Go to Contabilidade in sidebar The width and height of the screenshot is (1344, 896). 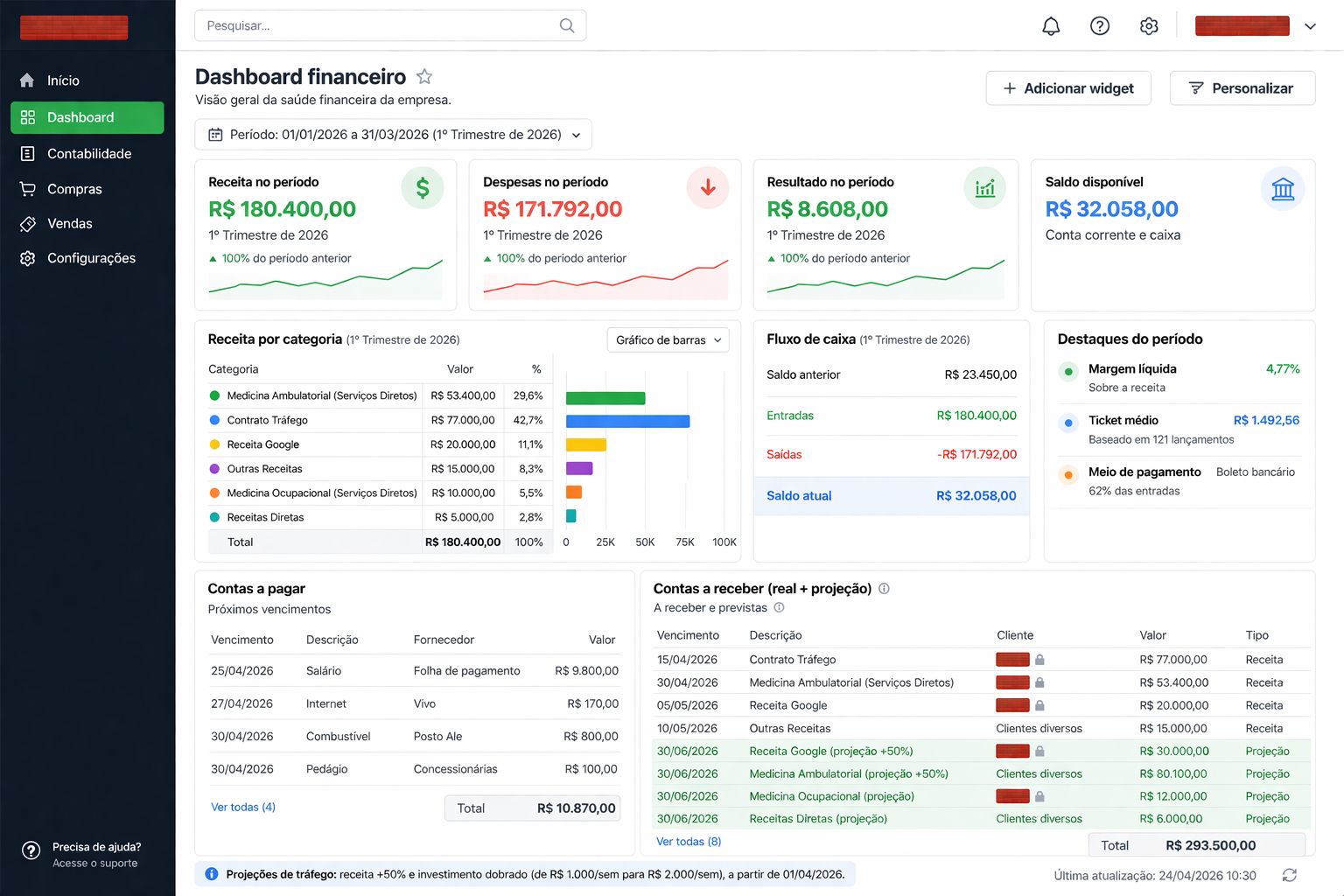pos(88,153)
